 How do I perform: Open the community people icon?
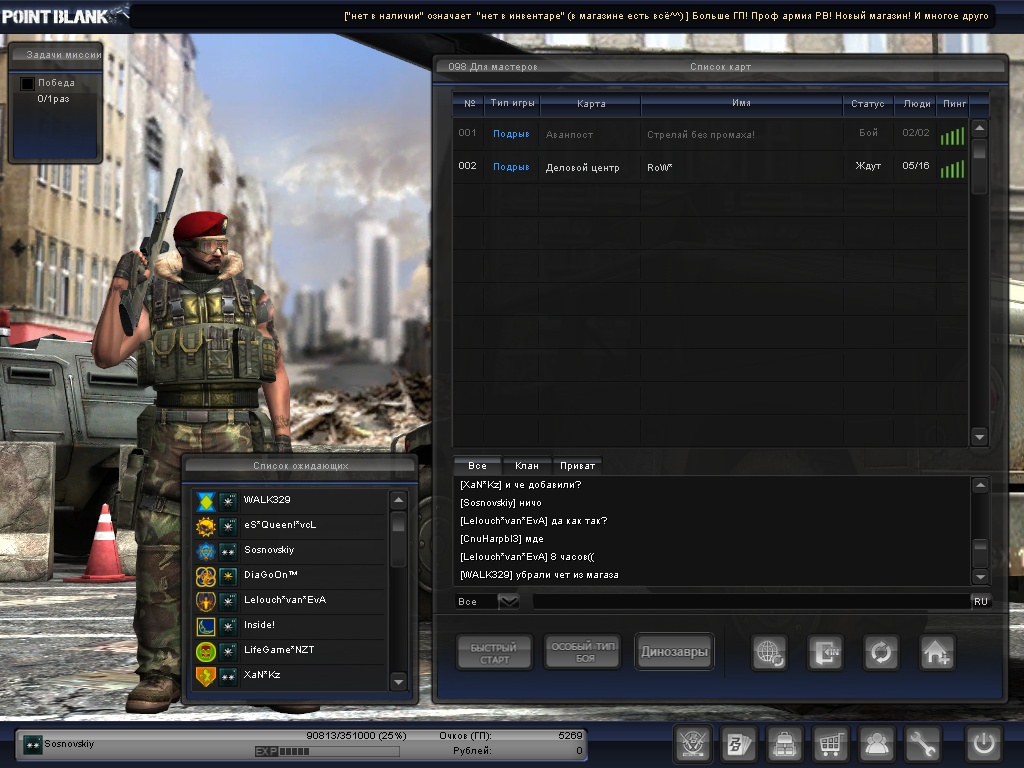[x=876, y=745]
